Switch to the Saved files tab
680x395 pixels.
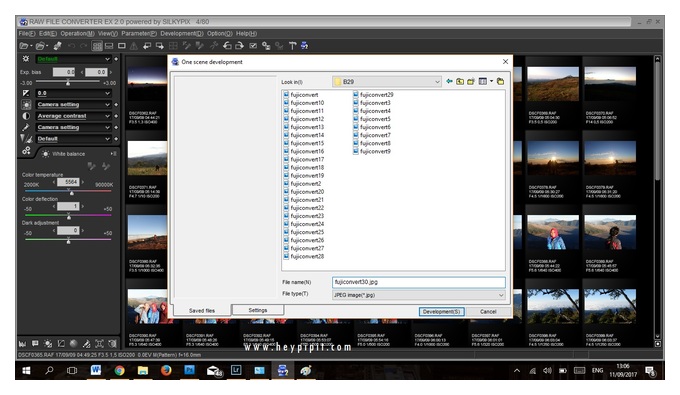click(x=202, y=310)
